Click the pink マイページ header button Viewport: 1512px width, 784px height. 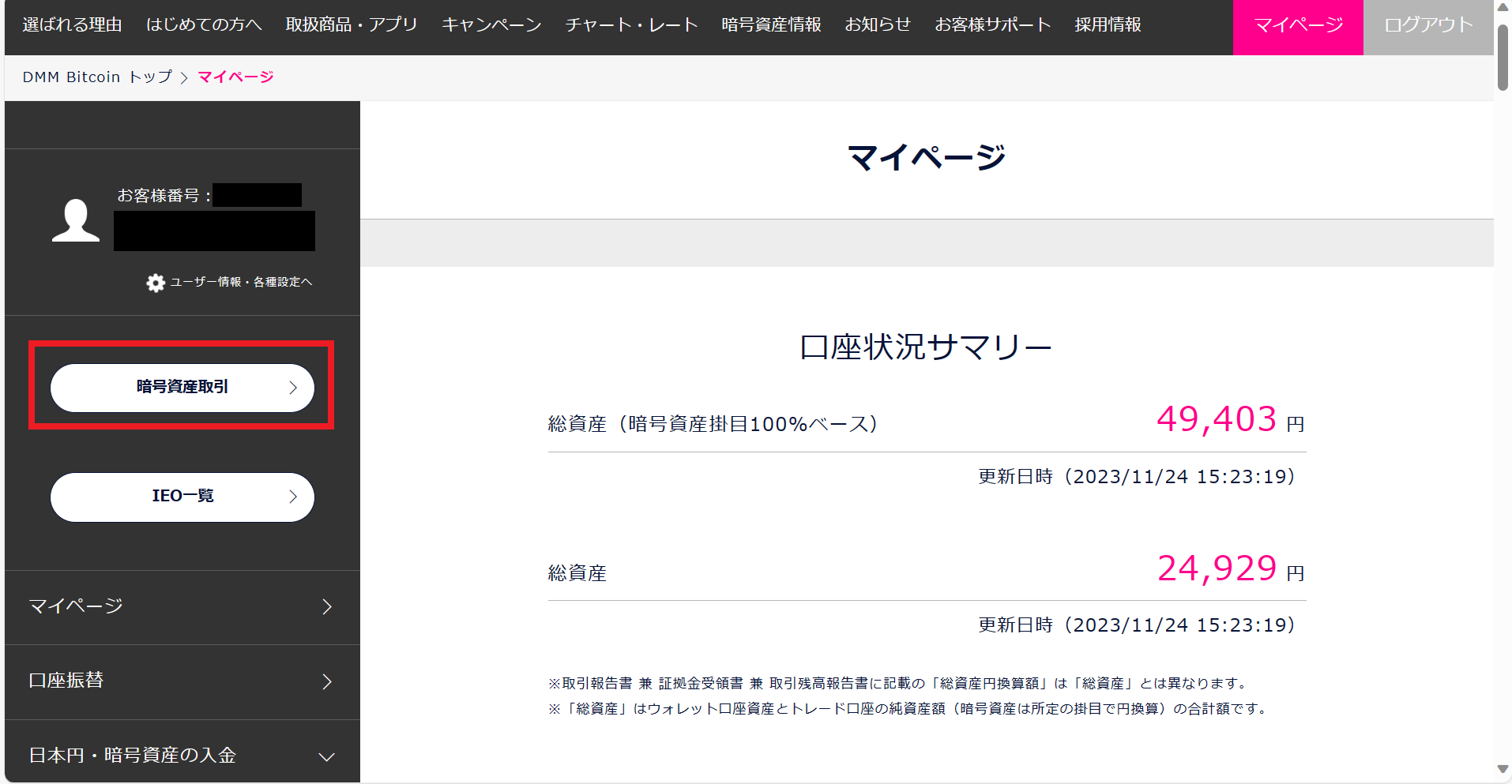pyautogui.click(x=1298, y=27)
